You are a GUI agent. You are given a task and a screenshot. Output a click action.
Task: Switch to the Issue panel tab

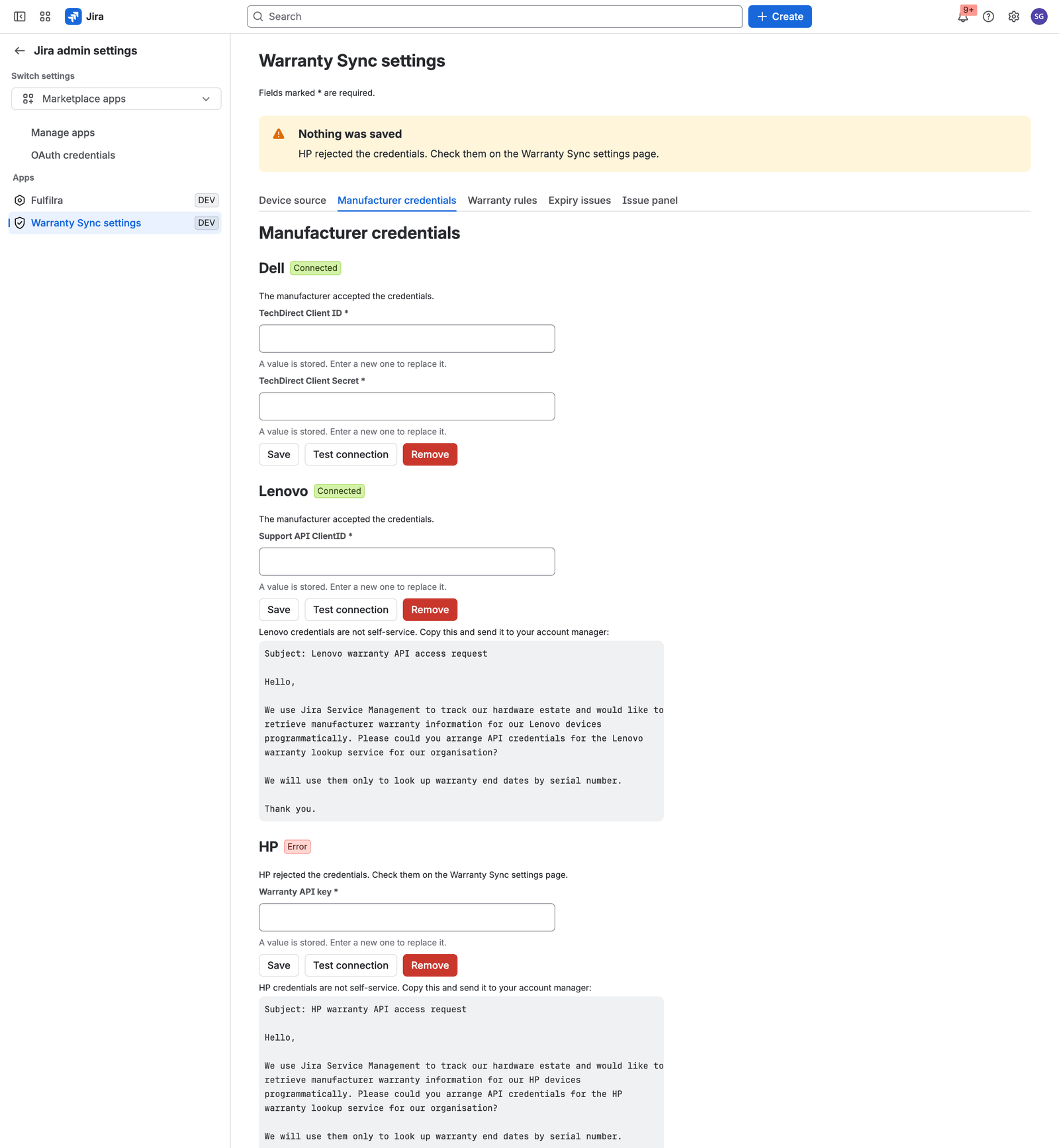649,200
